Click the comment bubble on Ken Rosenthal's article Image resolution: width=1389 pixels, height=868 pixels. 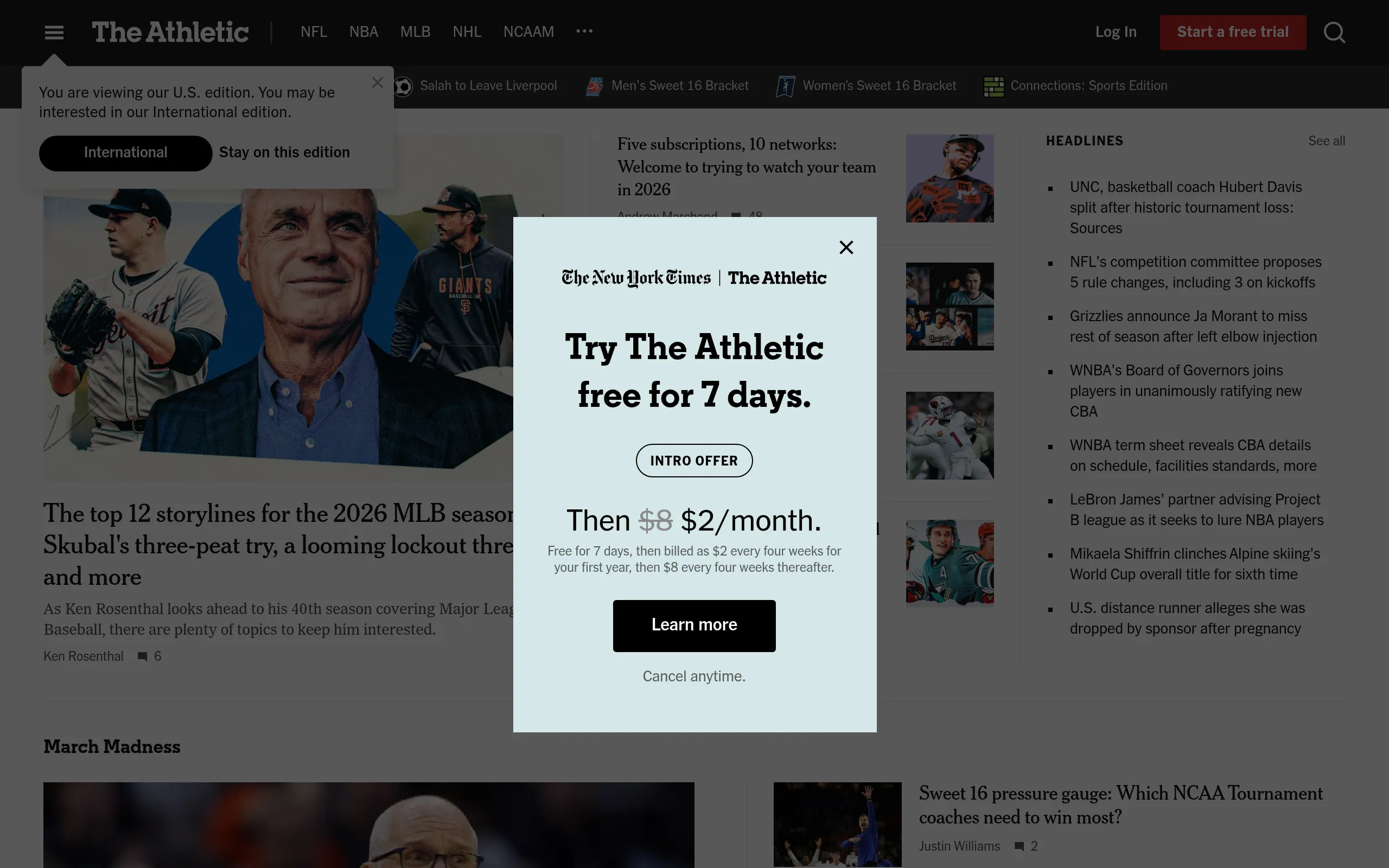(x=142, y=656)
